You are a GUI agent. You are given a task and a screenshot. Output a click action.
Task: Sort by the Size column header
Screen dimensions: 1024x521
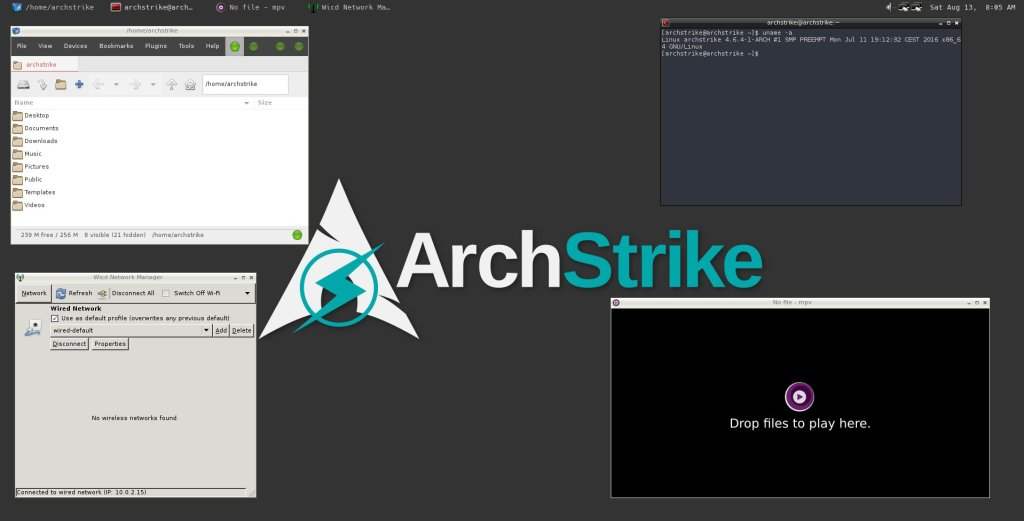pos(264,103)
